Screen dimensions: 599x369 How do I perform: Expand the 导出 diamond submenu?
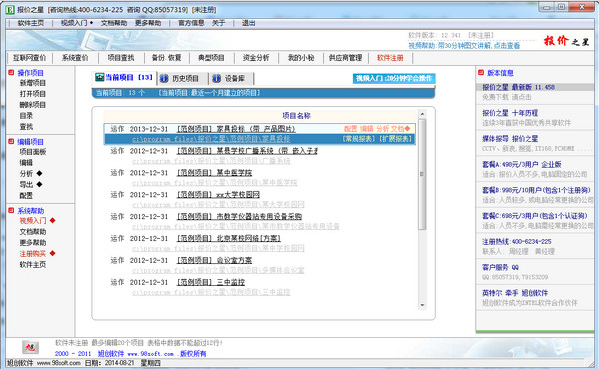[39, 184]
